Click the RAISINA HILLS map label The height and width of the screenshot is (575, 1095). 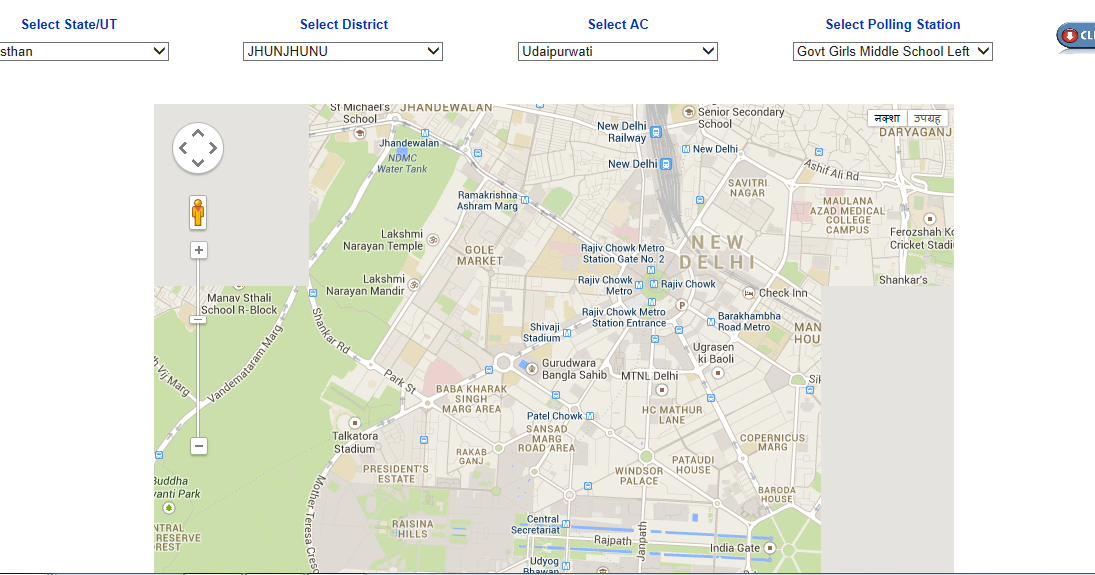coord(413,529)
